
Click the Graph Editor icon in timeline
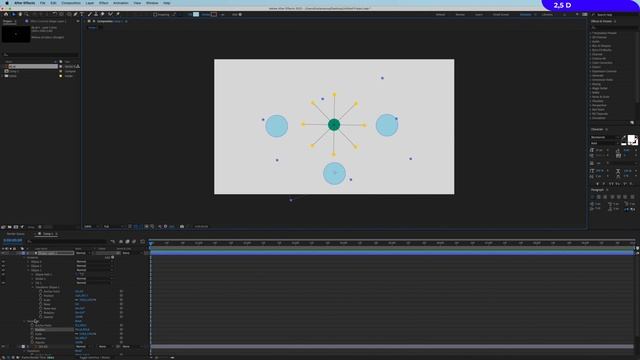click(x=142, y=241)
